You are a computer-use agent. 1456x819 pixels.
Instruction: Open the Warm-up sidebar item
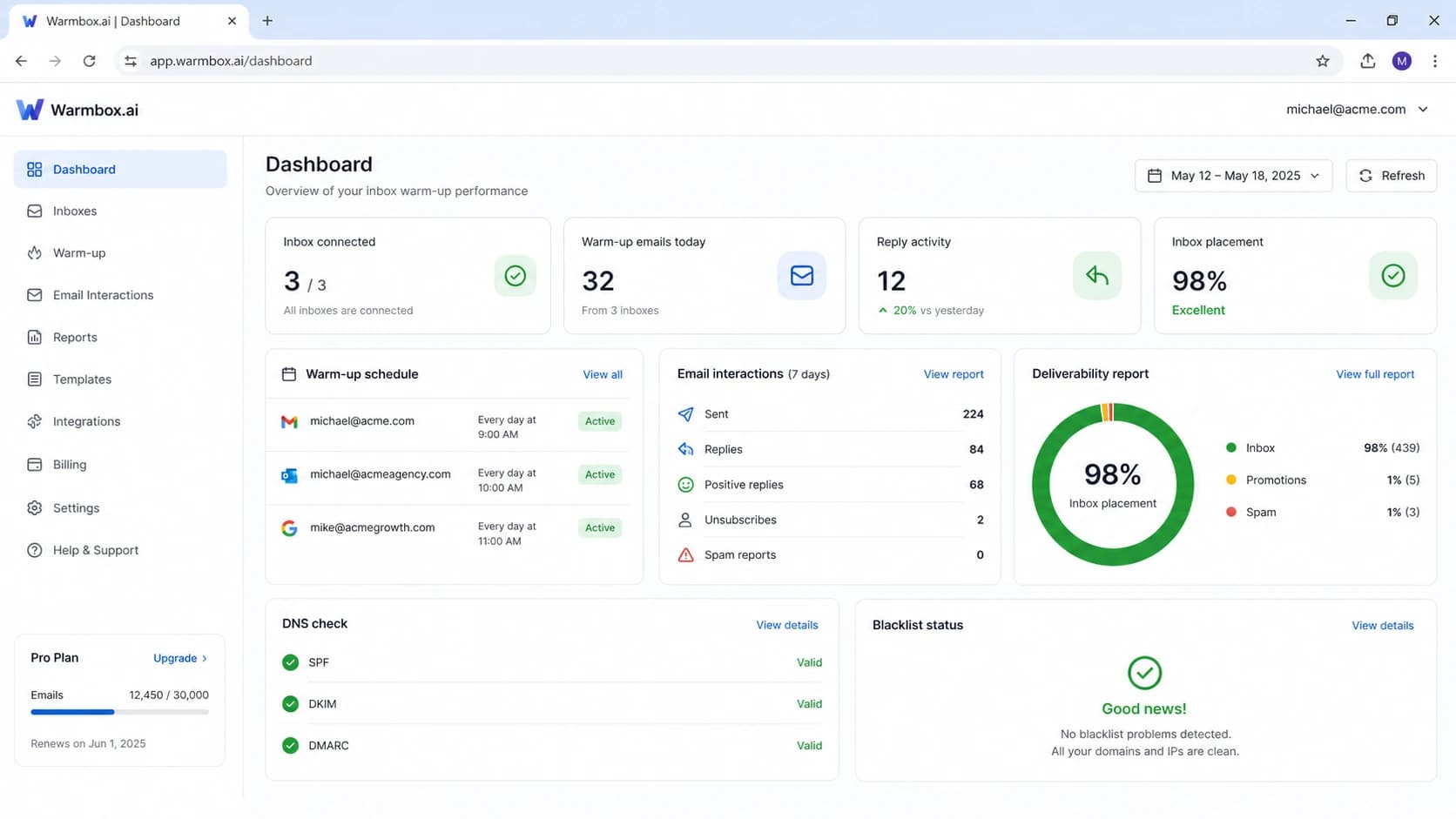click(x=120, y=253)
